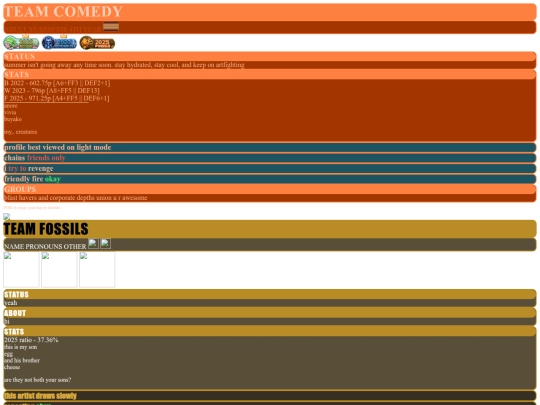Click the 'egg' text
Viewport: 540px width, 405px height.
pyautogui.click(x=8, y=354)
